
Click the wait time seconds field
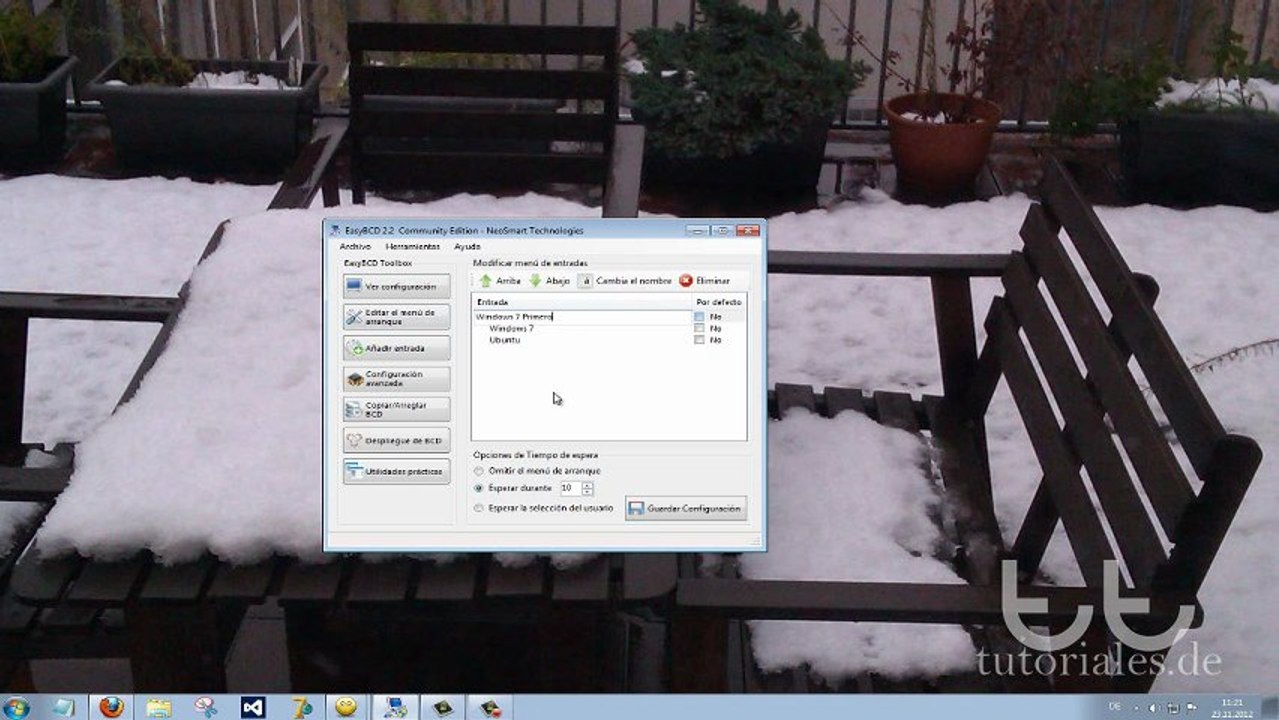click(570, 488)
